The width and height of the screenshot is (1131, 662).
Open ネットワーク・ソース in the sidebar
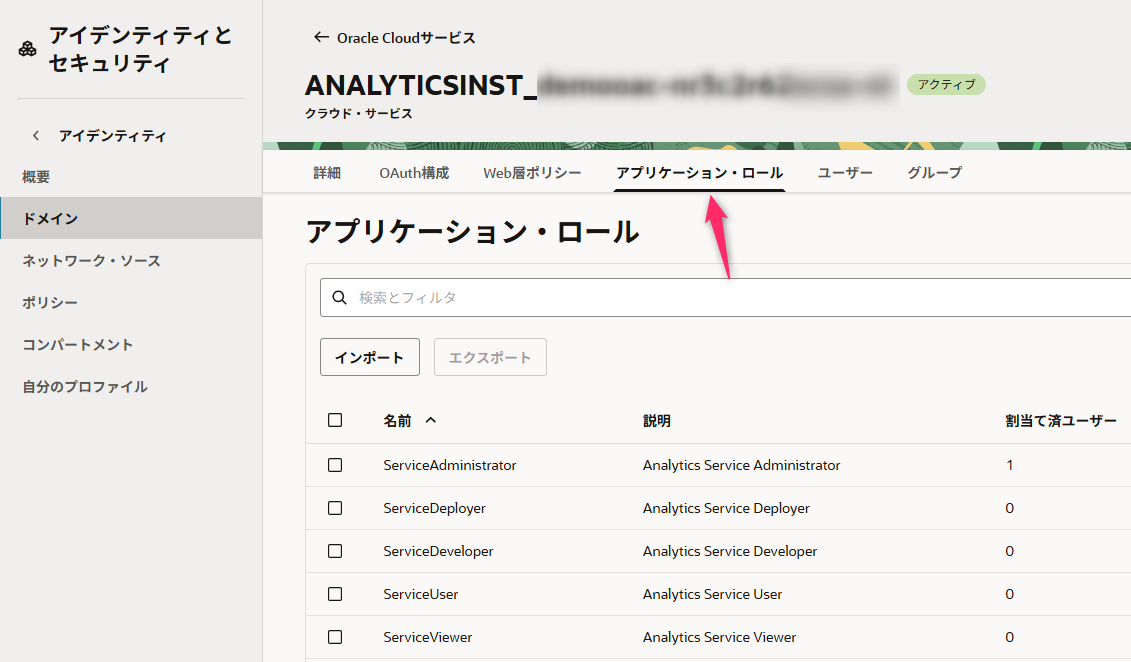pyautogui.click(x=92, y=261)
